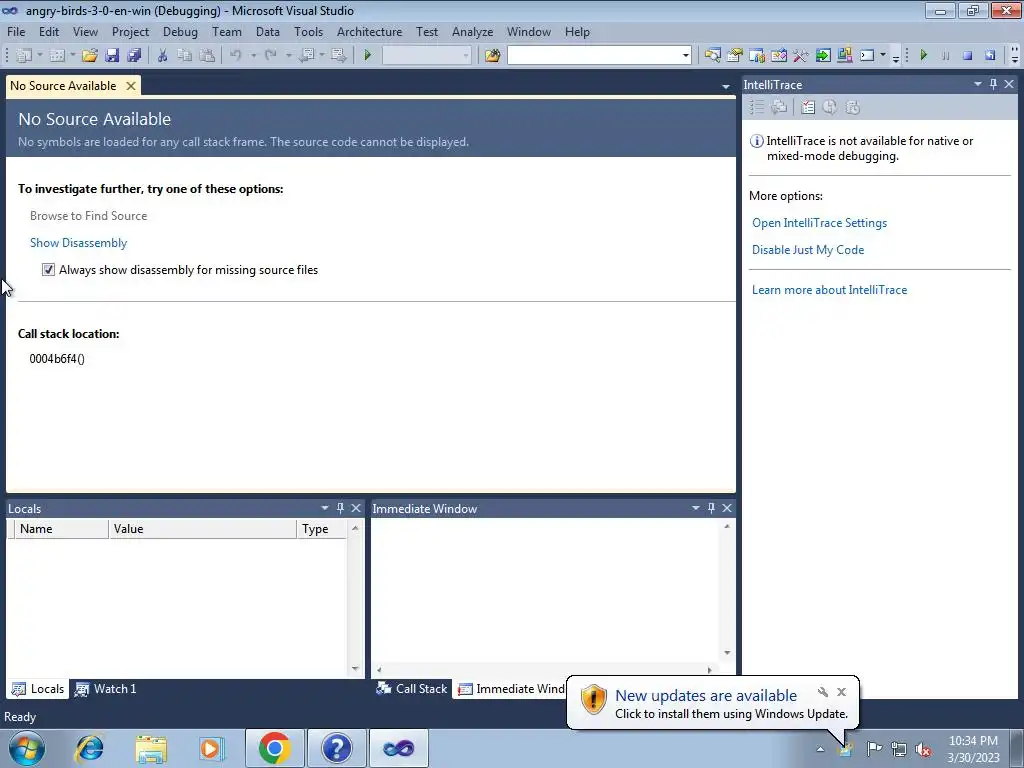Image resolution: width=1024 pixels, height=768 pixels.
Task: Click Continue on the Debug toolbar
Action: pyautogui.click(x=923, y=56)
